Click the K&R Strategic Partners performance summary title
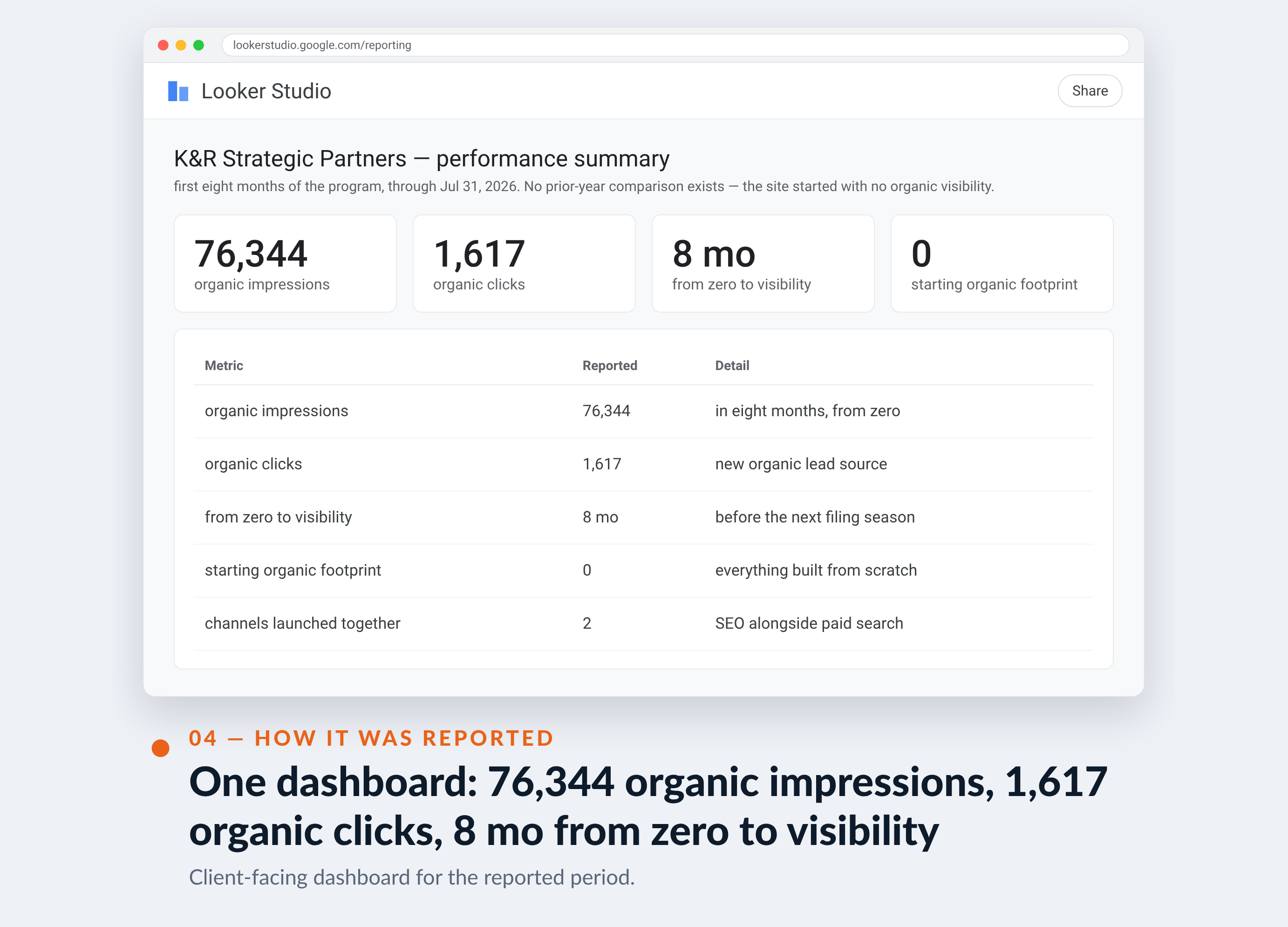Viewport: 1288px width, 927px height. [x=422, y=158]
